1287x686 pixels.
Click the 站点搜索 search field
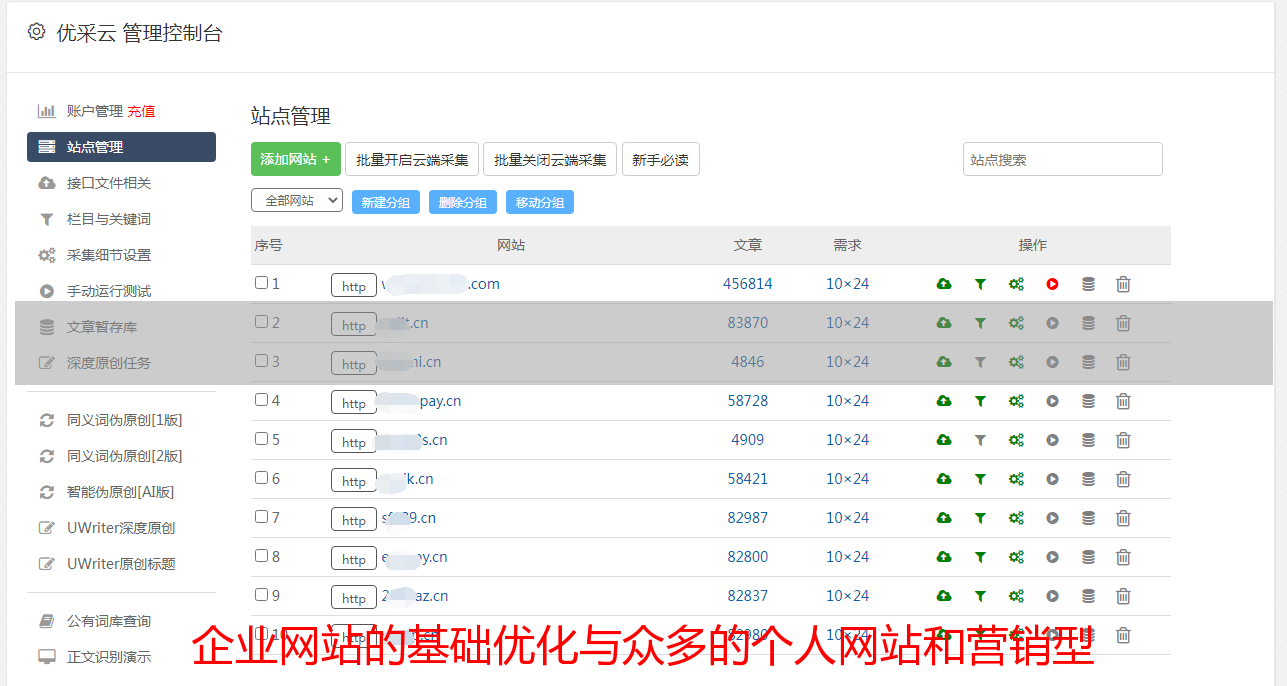point(1062,159)
